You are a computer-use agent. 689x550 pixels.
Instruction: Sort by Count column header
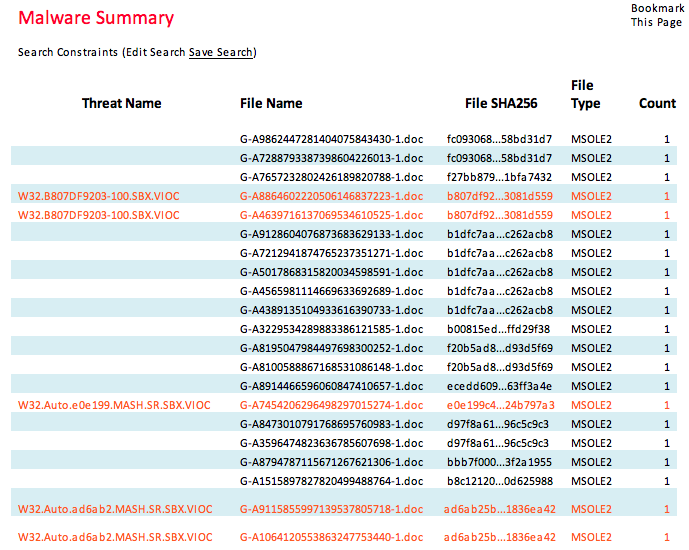657,103
